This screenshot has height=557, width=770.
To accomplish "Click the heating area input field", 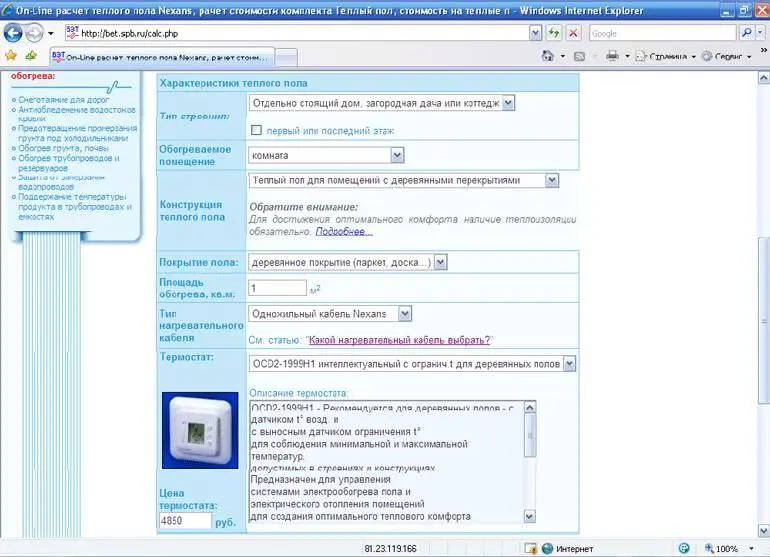I will coord(277,288).
